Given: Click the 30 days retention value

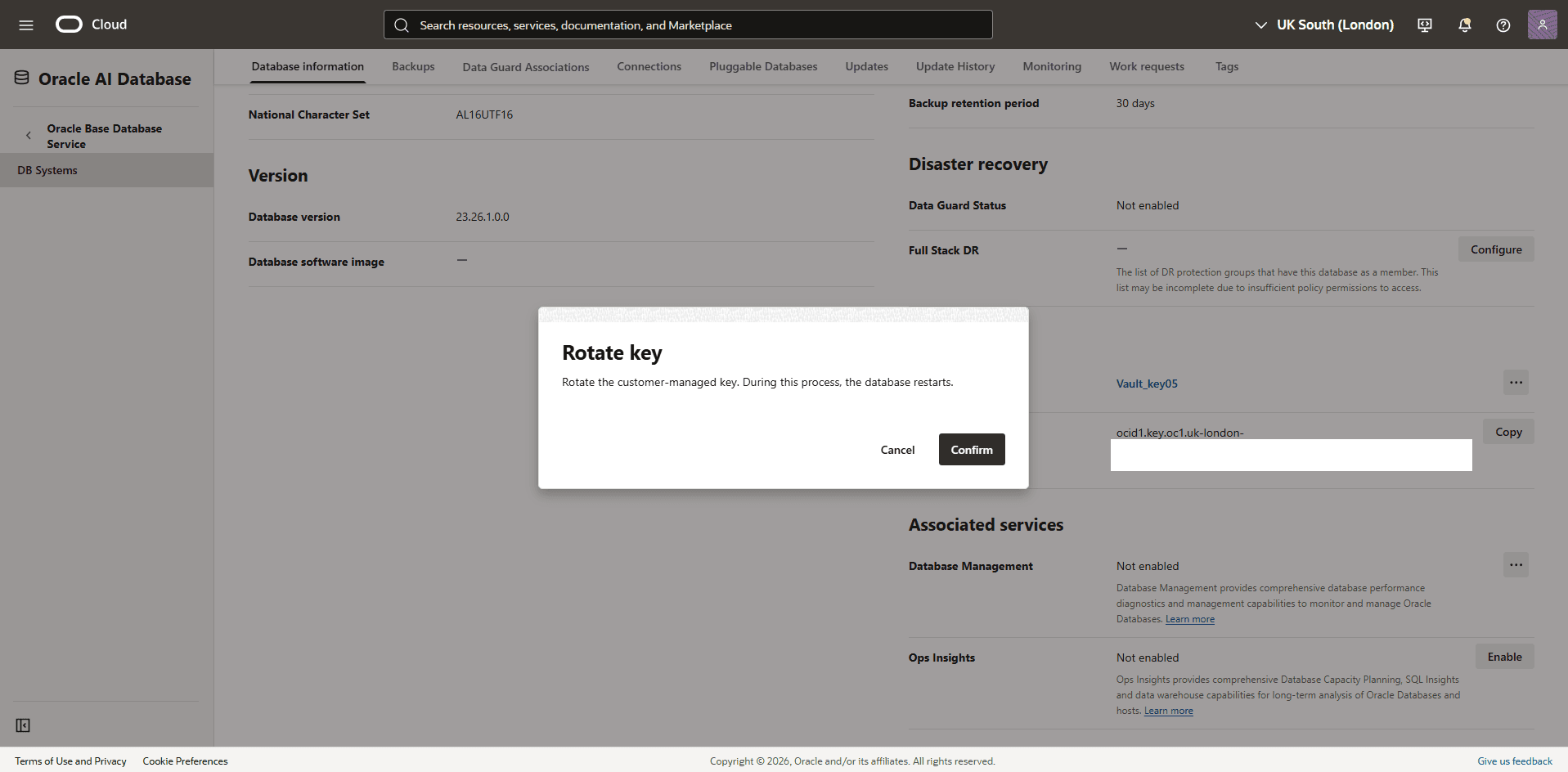Looking at the screenshot, I should click(x=1135, y=103).
